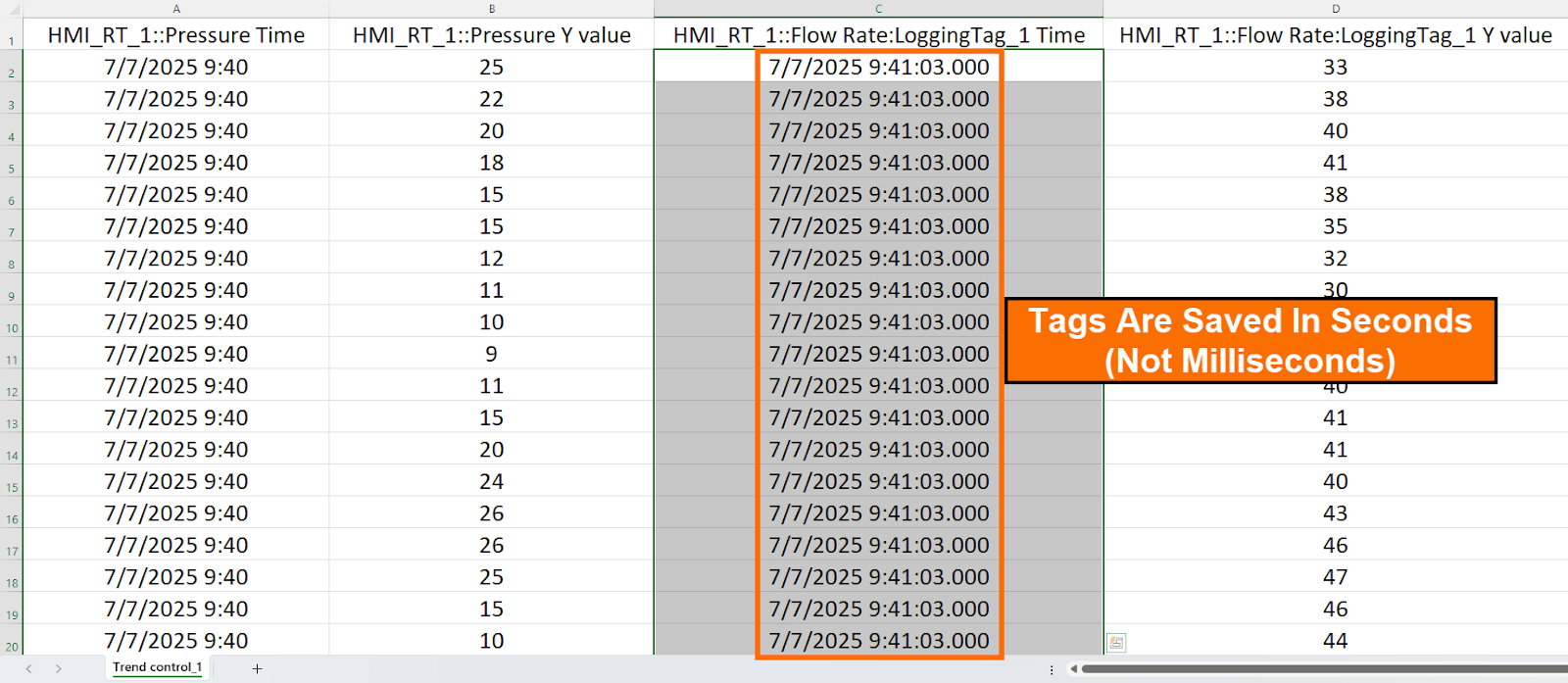Select Pressure Y value 26 in row 17
Image resolution: width=1568 pixels, height=683 pixels.
pyautogui.click(x=491, y=545)
